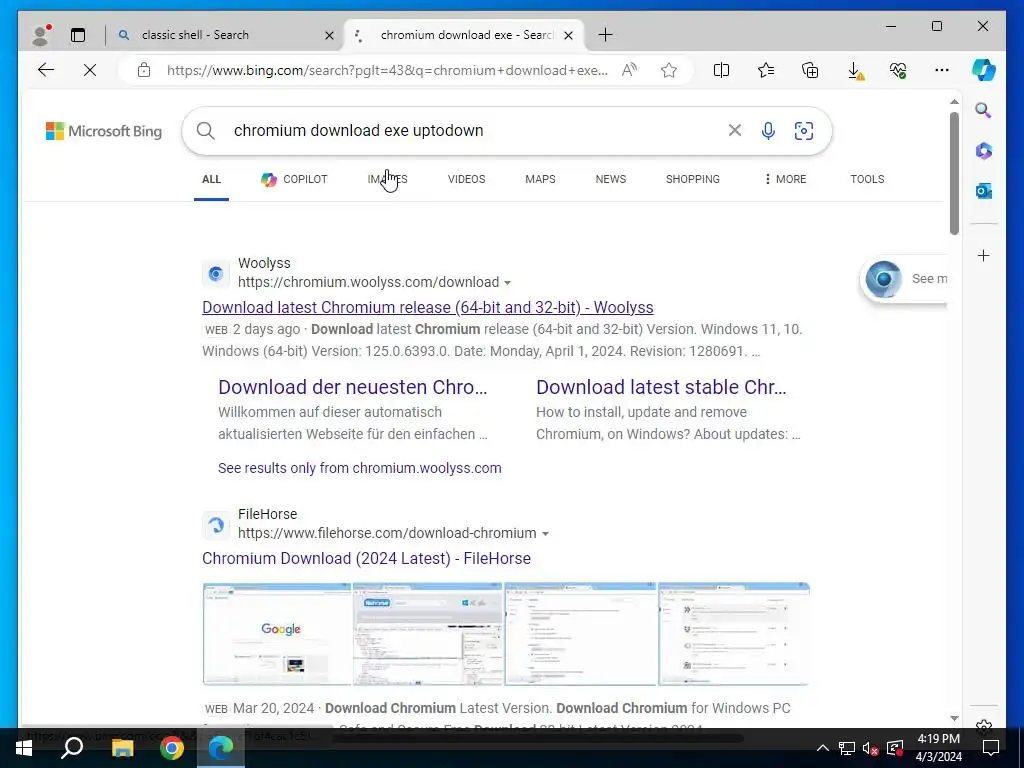Open search TOOLS filters
Viewport: 1024px width, 768px height.
click(x=867, y=179)
